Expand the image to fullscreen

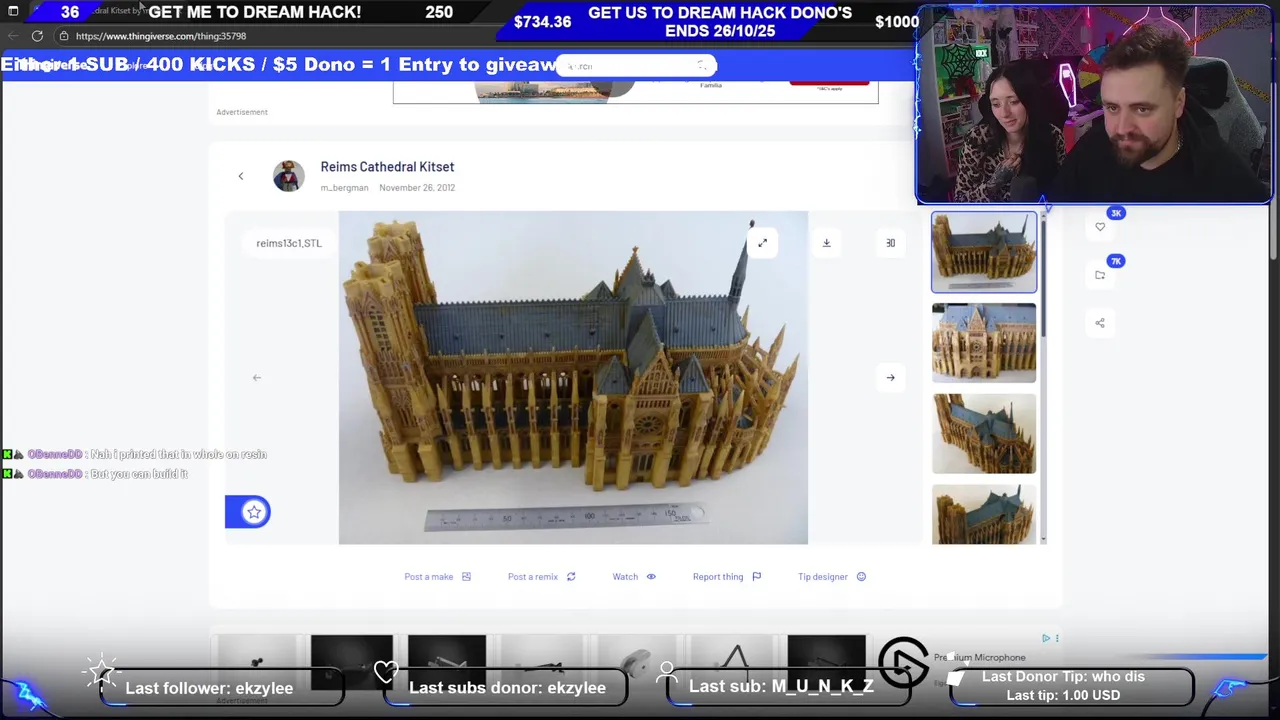point(762,243)
